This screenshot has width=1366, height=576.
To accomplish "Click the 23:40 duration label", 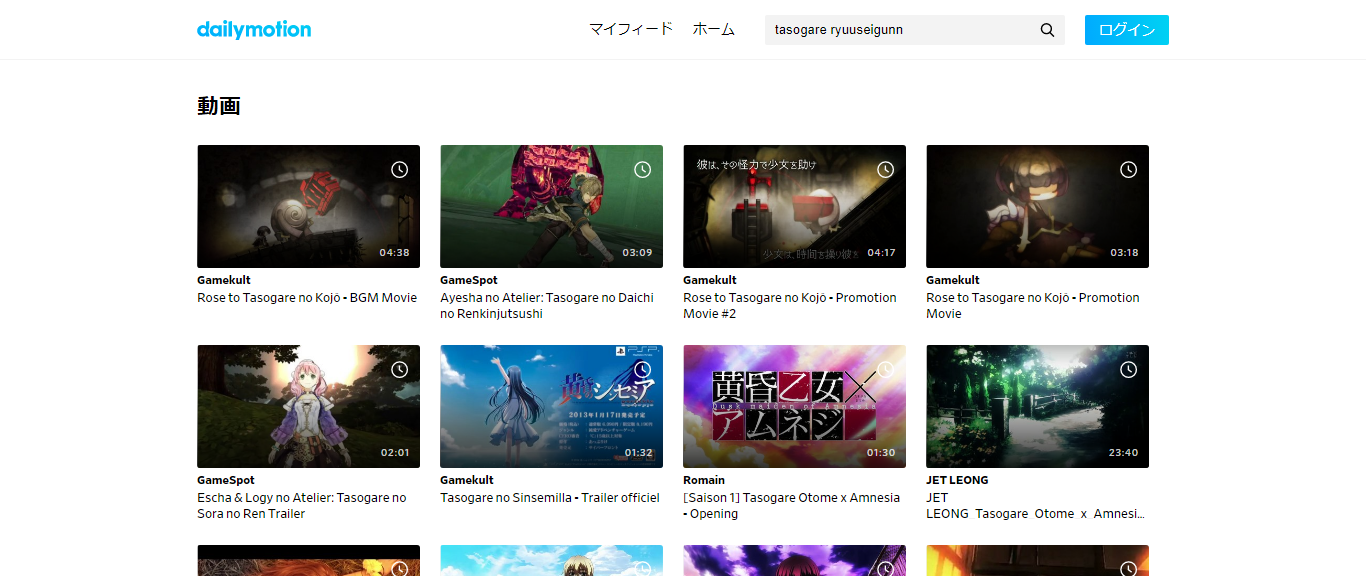I will 1123,453.
